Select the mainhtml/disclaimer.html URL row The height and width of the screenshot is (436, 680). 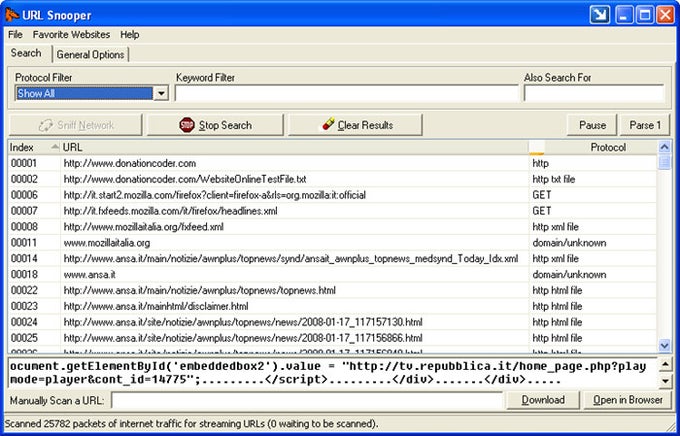coord(332,306)
